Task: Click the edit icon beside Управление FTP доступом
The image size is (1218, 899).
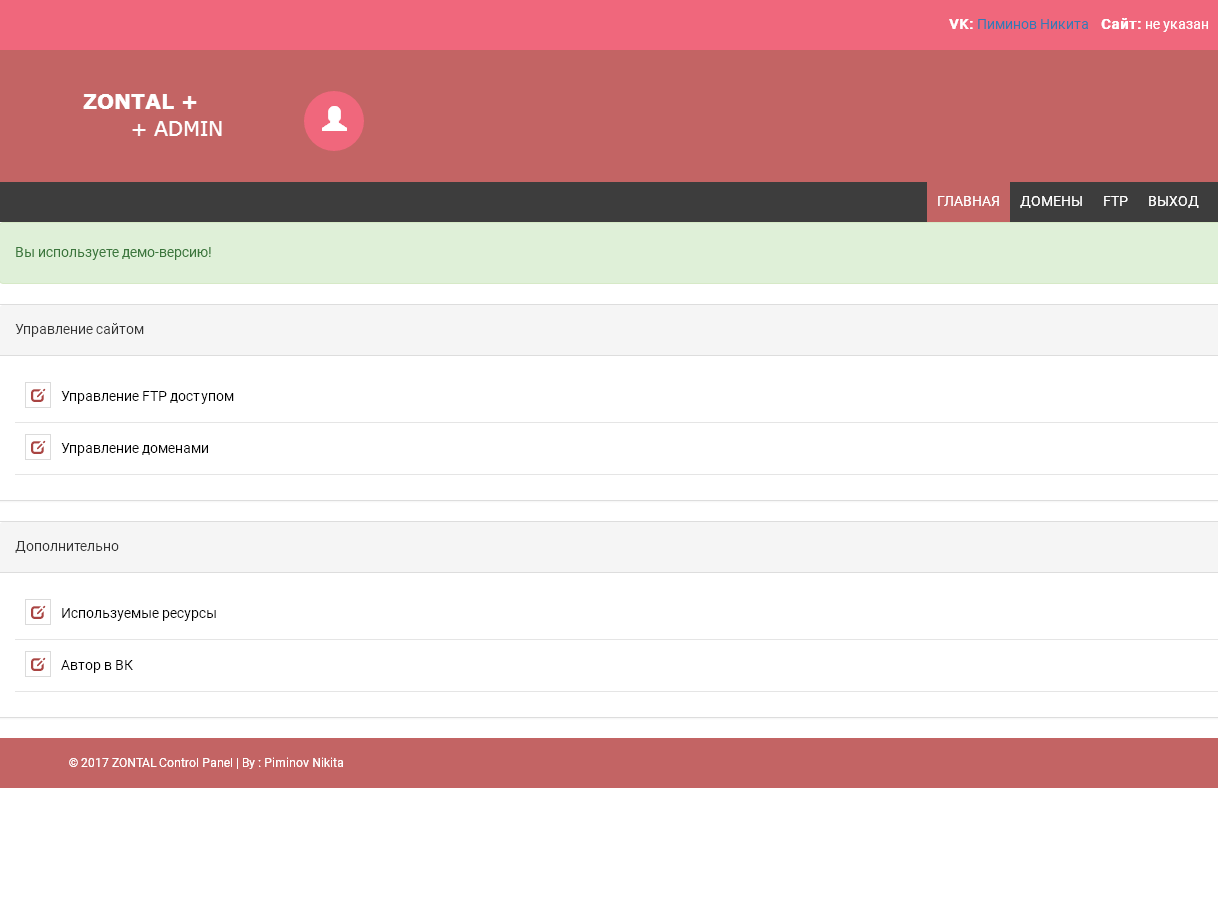Action: tap(38, 395)
